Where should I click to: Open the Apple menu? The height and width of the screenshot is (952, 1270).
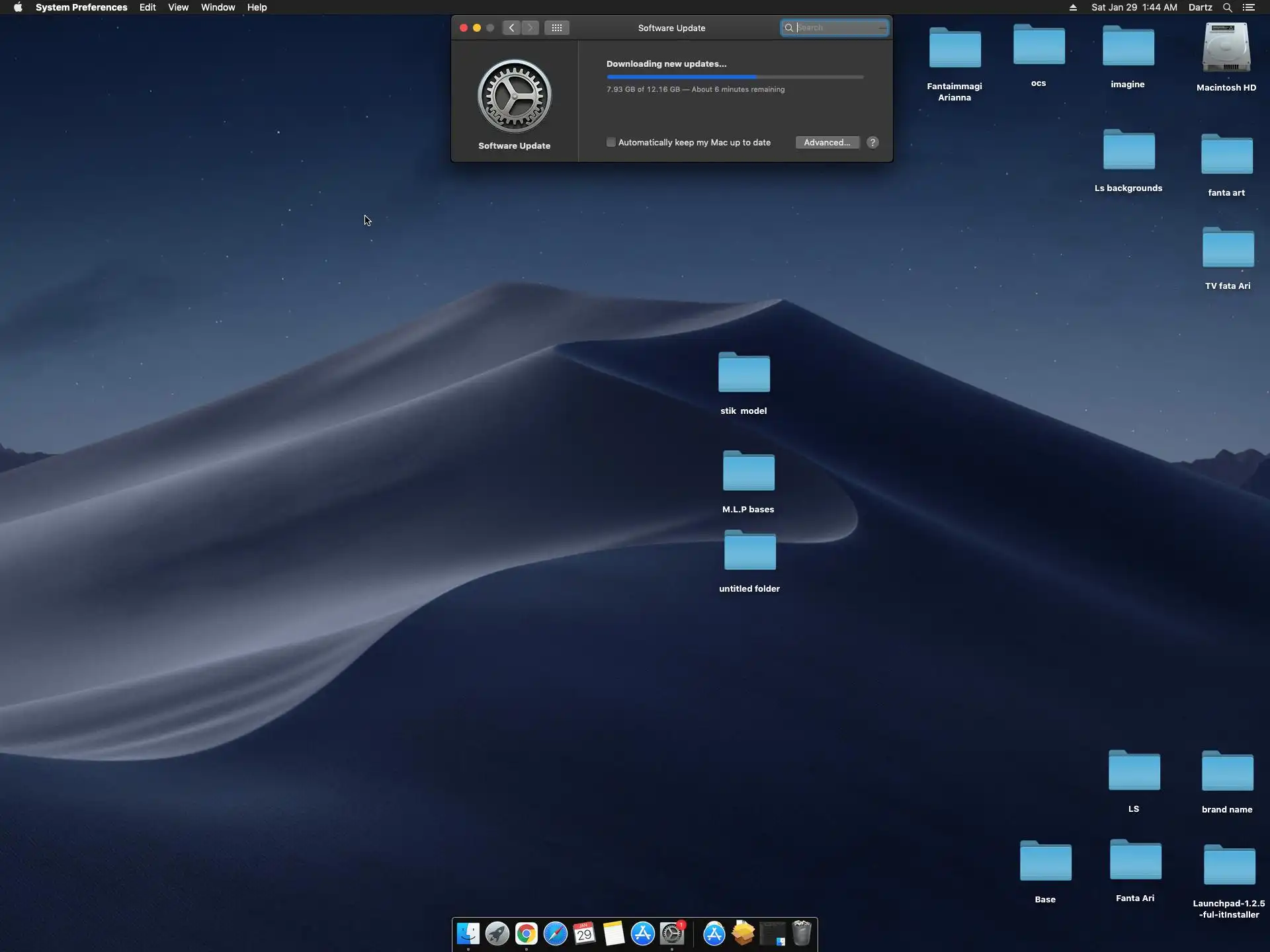tap(18, 7)
